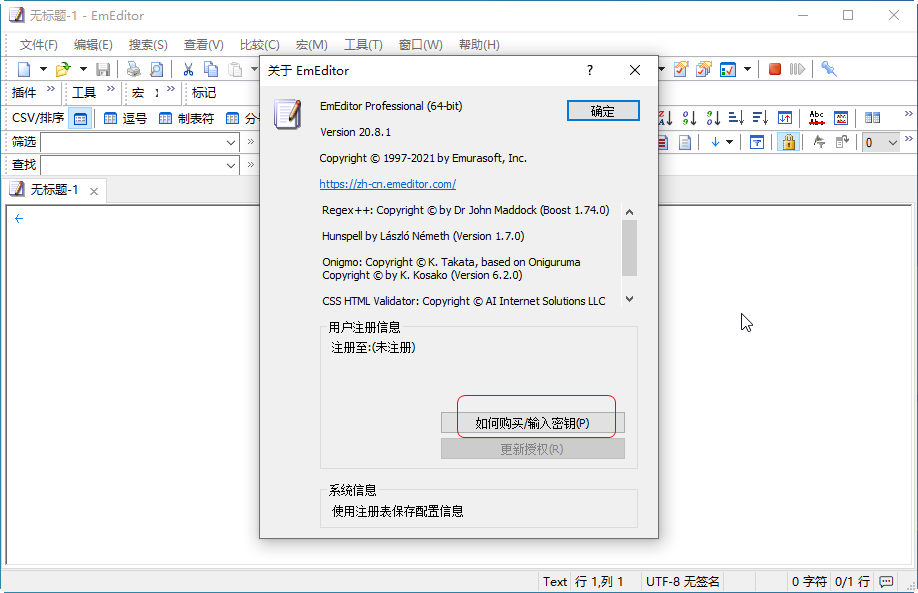918x593 pixels.
Task: Click the 确定 button in the About dialog
Action: (x=603, y=111)
